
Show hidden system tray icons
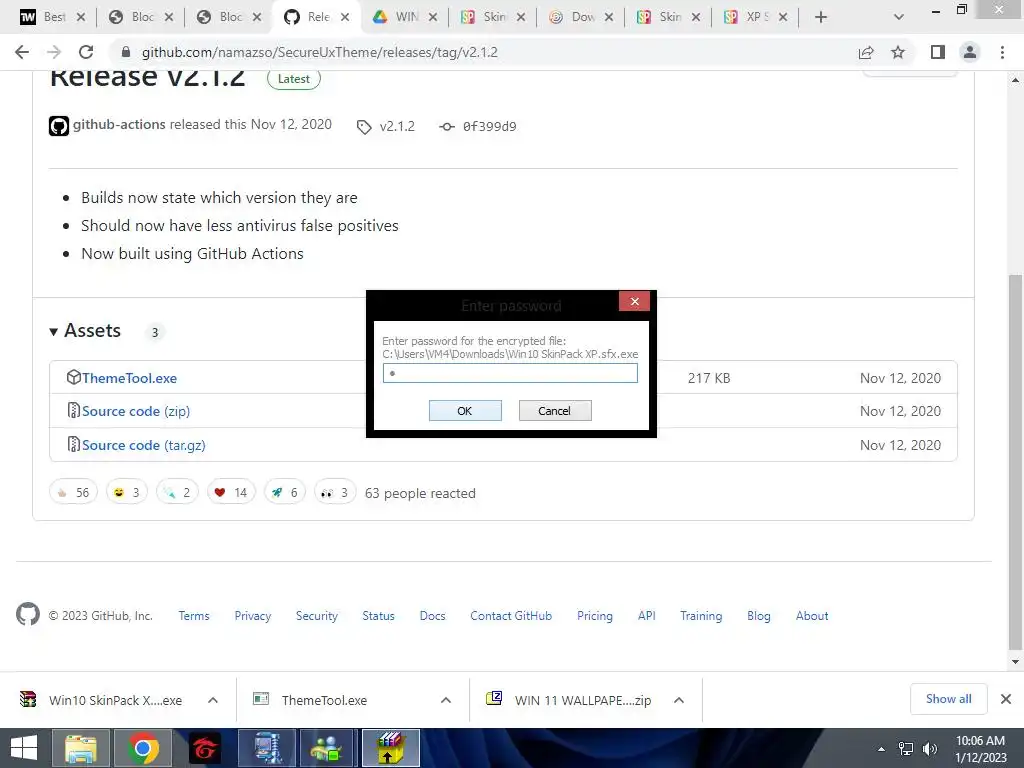(882, 749)
